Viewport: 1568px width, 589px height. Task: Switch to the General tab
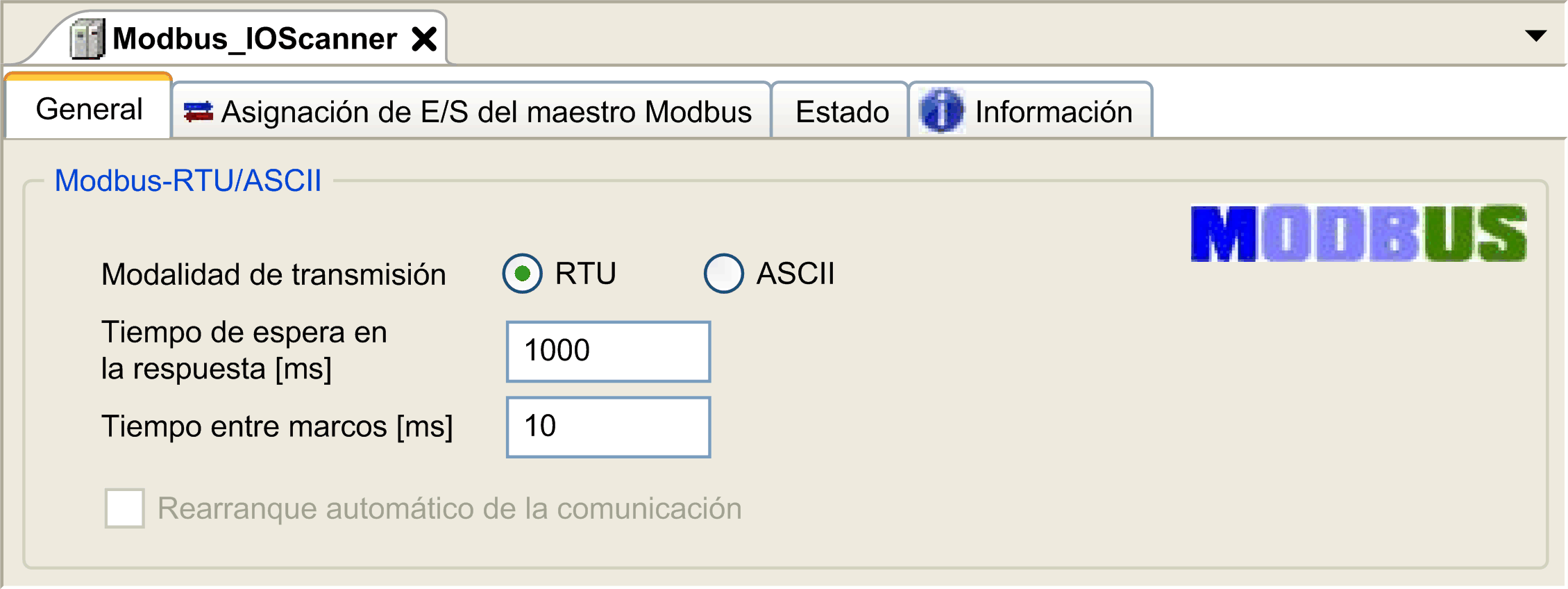89,110
